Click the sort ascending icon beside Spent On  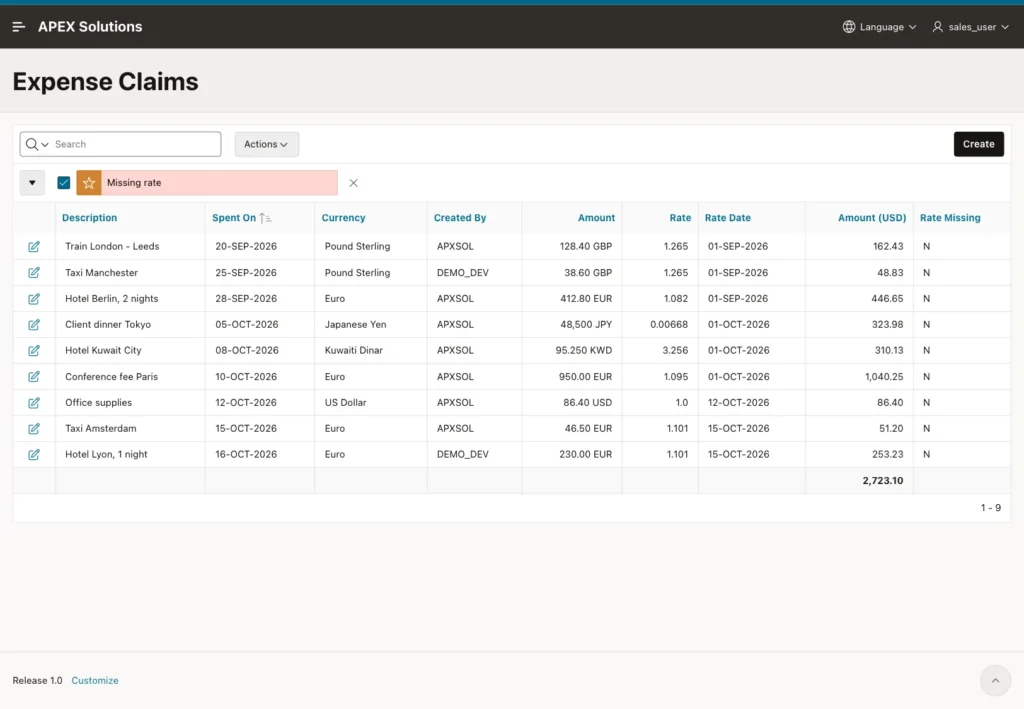pos(264,218)
